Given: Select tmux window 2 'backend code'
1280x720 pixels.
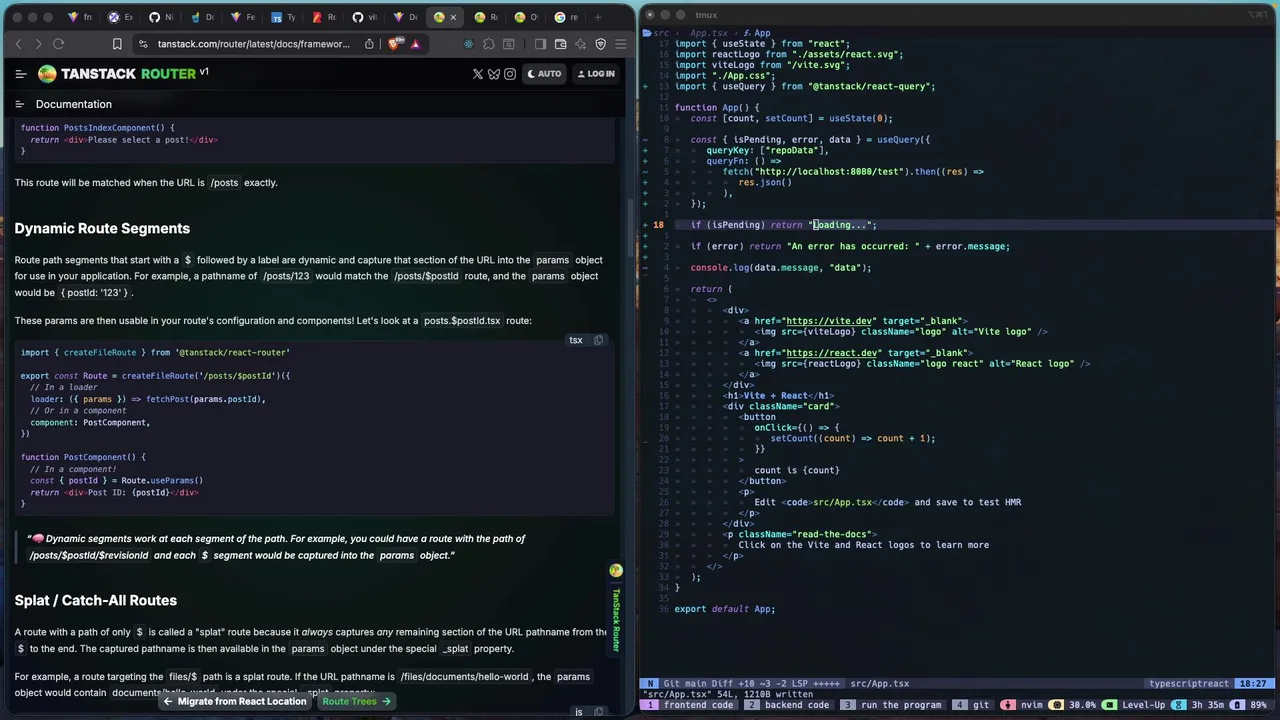Looking at the screenshot, I should [x=790, y=705].
